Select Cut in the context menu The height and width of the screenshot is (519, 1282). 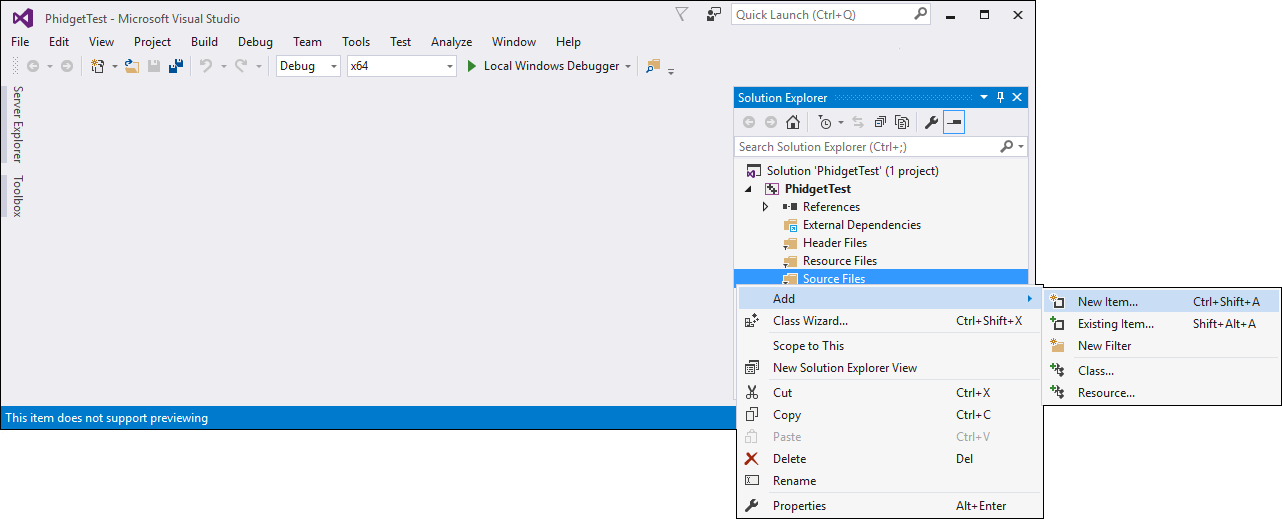pyautogui.click(x=890, y=393)
